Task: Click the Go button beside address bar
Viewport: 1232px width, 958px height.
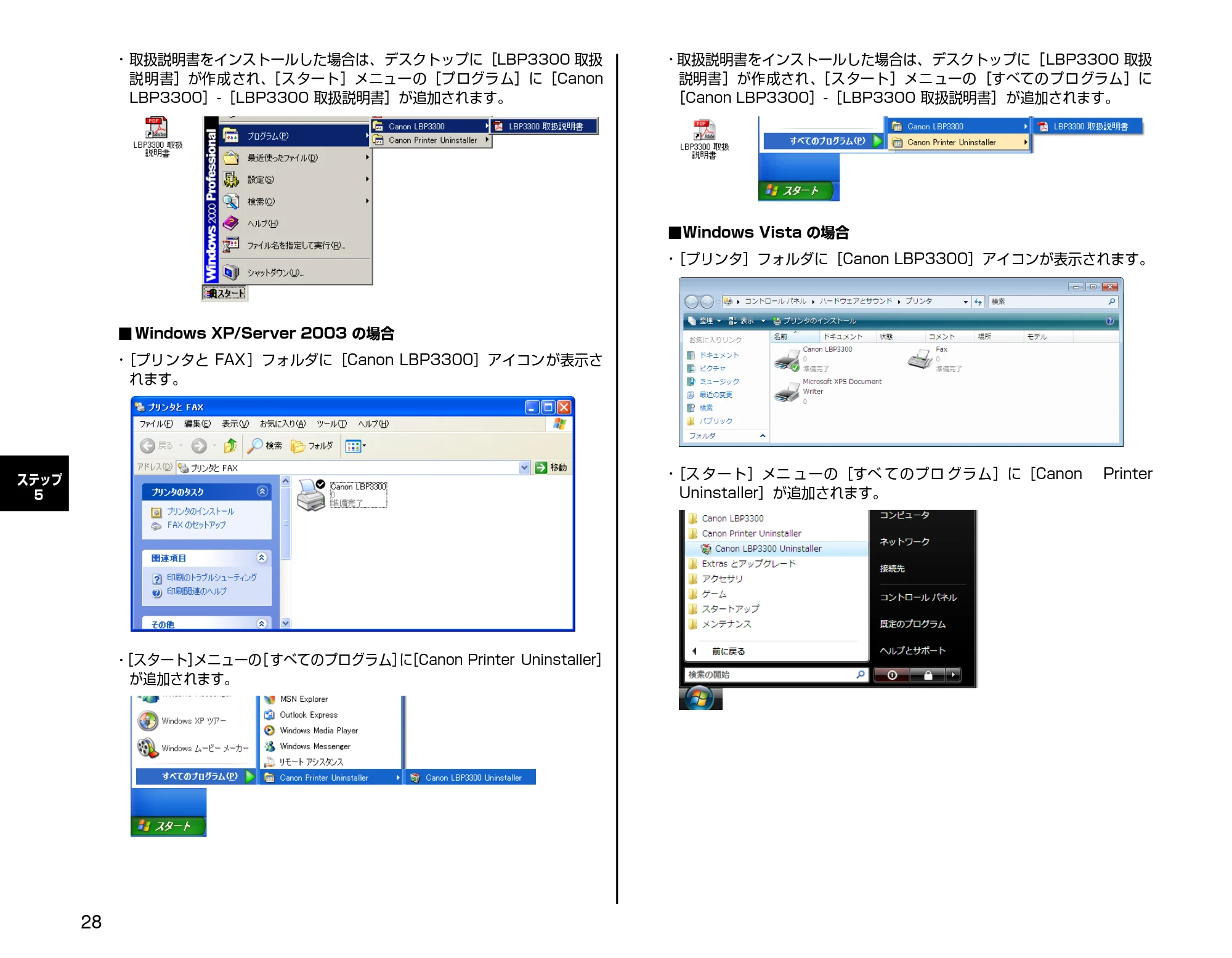Action: [551, 467]
